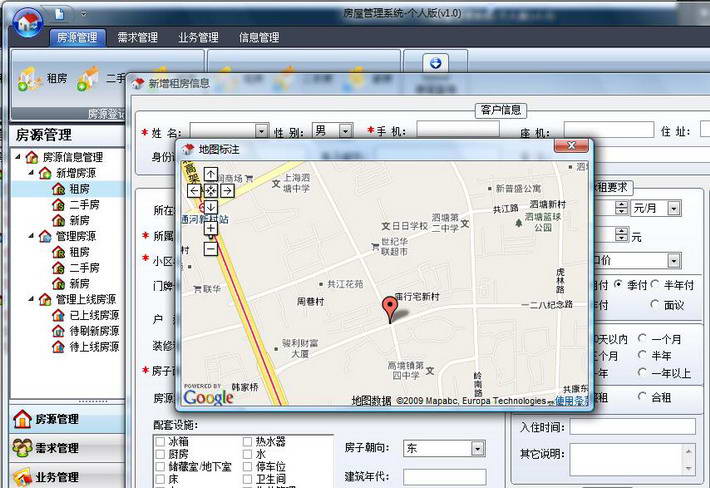
Task: Click the 入住时间 input field
Action: pos(632,426)
